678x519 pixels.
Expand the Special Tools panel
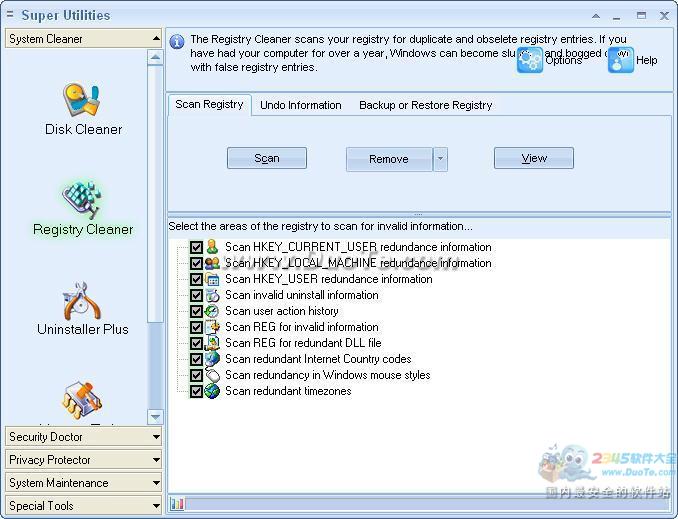83,506
